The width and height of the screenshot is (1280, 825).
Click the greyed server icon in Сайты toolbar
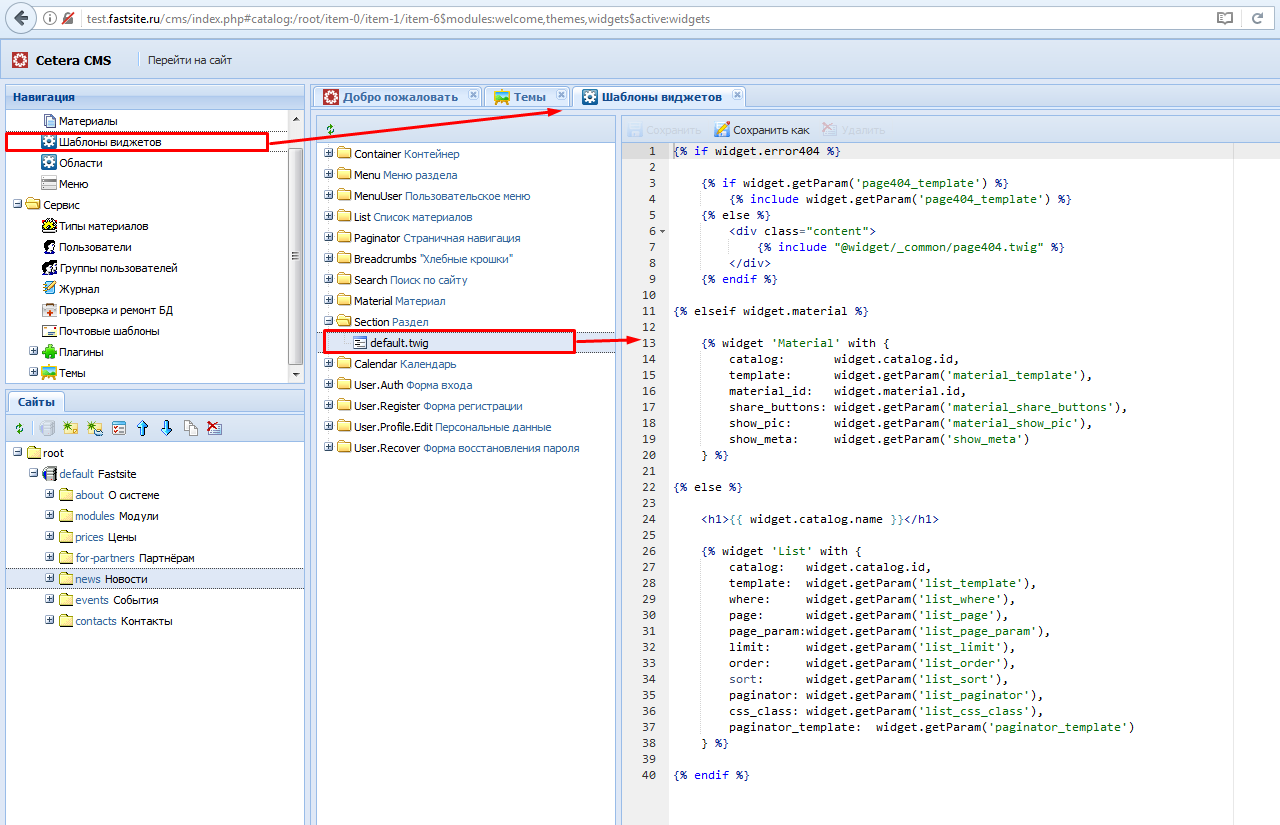(x=46, y=428)
